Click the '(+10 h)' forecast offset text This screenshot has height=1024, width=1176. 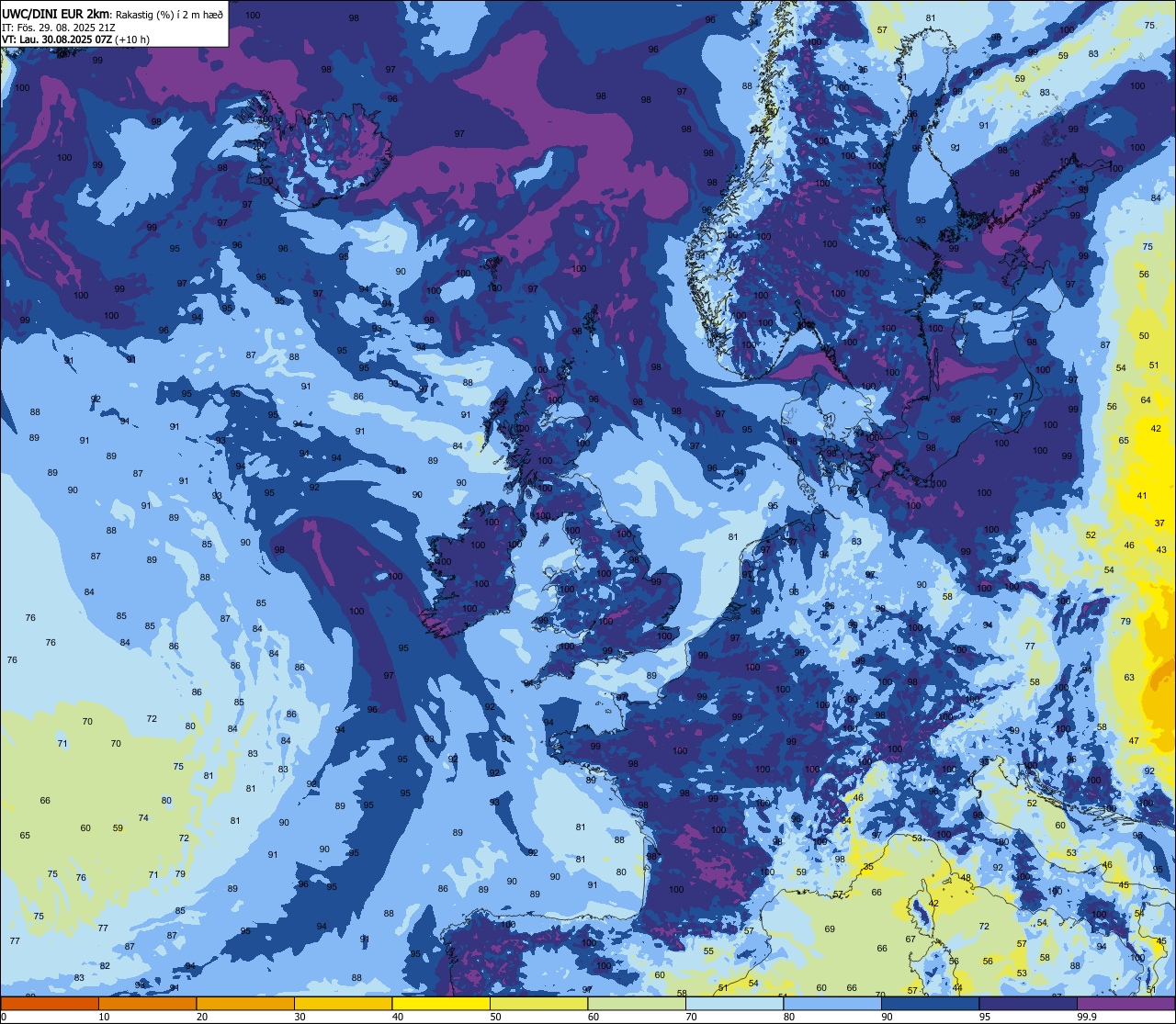click(x=134, y=39)
